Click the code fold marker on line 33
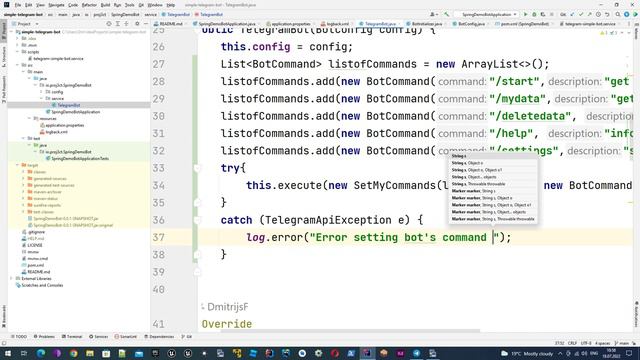The height and width of the screenshot is (360, 640). [197, 168]
